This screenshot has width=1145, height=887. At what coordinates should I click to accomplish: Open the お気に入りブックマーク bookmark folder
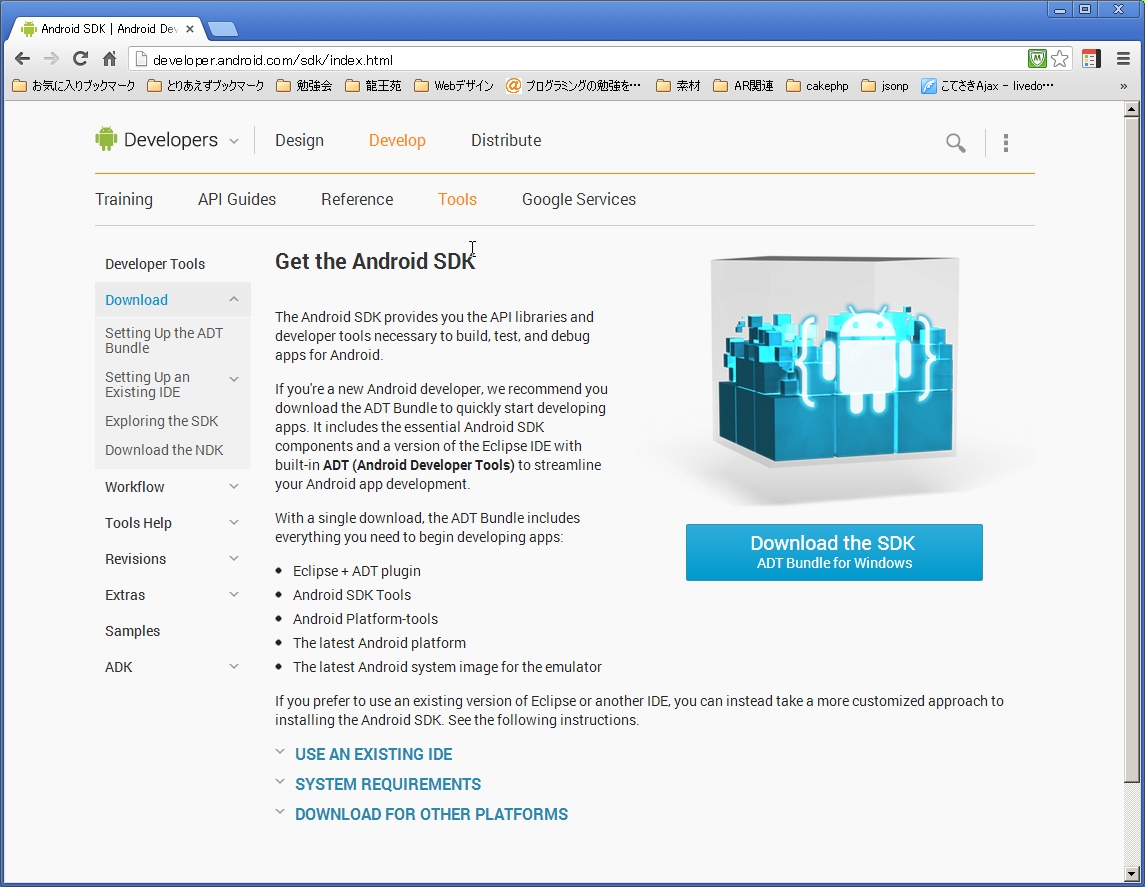pyautogui.click(x=74, y=86)
